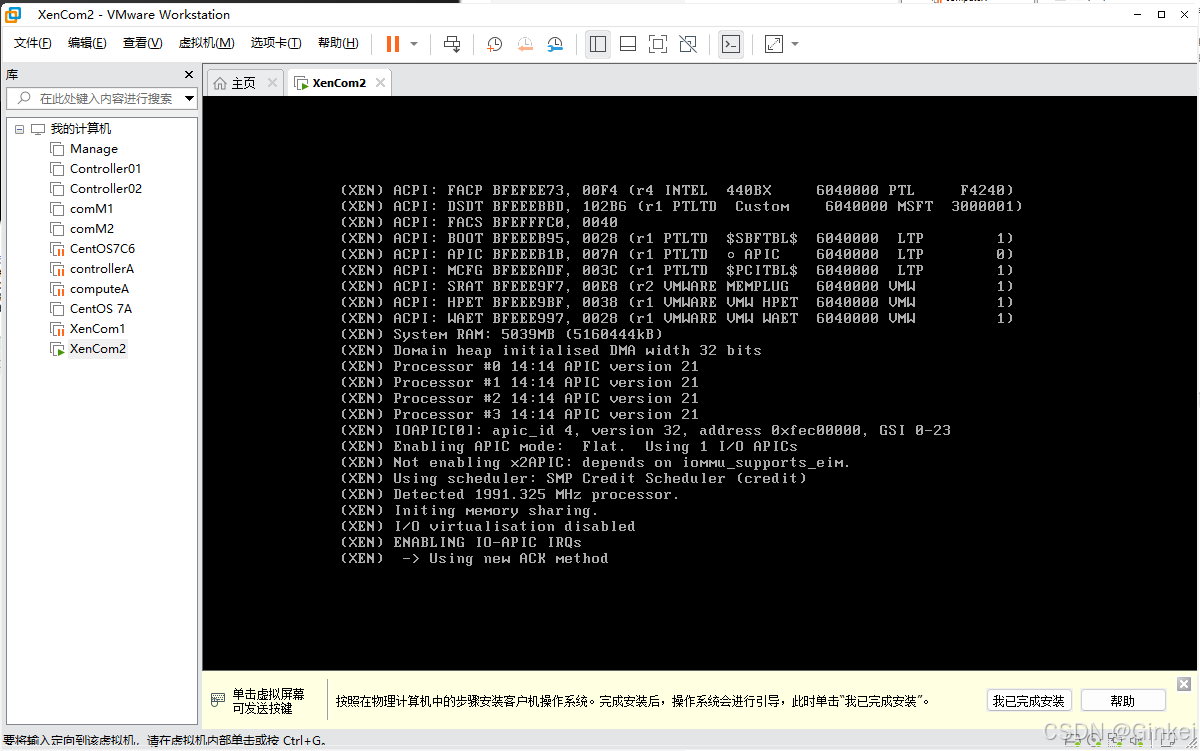Close the 库 library panel
The width and height of the screenshot is (1200, 751).
pos(189,75)
